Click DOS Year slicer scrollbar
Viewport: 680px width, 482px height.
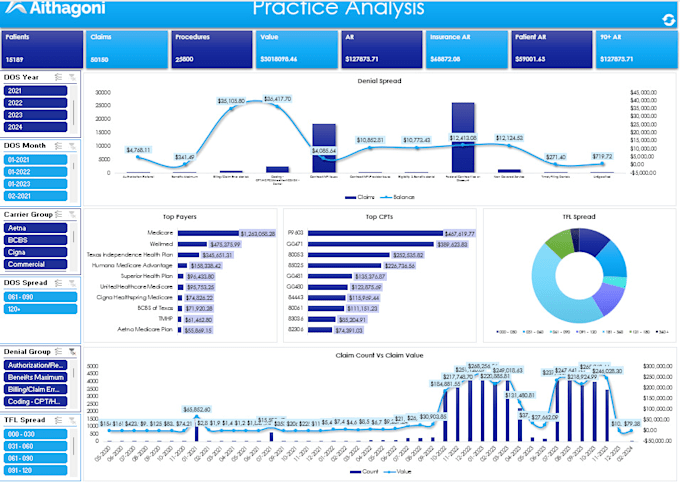click(74, 112)
